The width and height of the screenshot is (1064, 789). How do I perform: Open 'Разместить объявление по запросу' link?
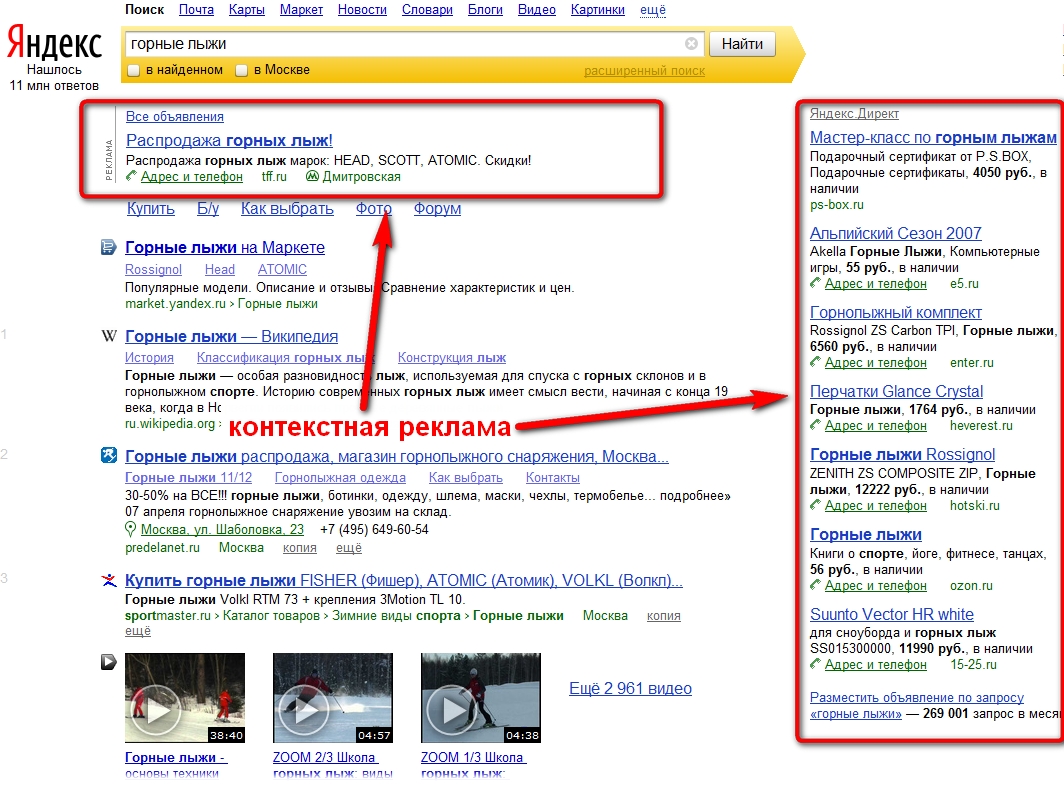(x=917, y=706)
